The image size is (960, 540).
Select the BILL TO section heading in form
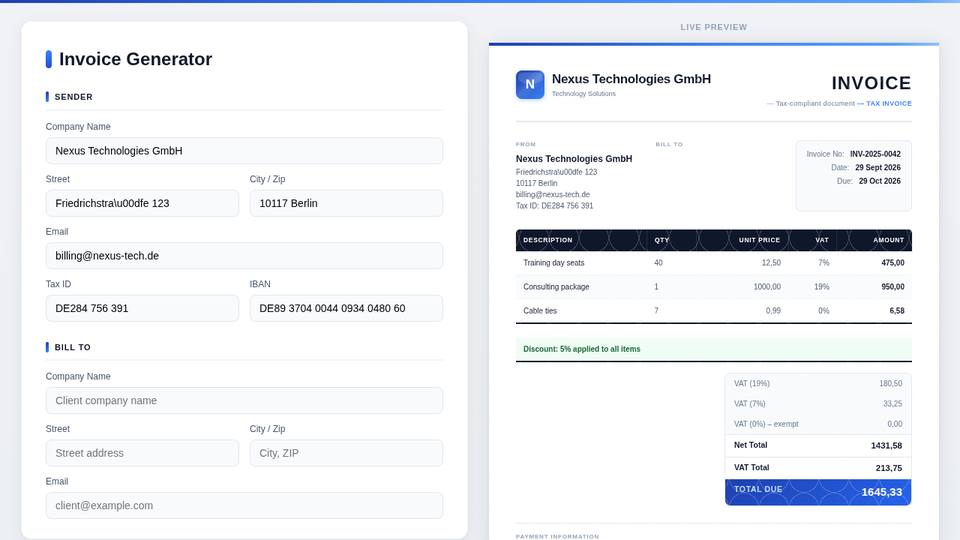pyautogui.click(x=72, y=347)
